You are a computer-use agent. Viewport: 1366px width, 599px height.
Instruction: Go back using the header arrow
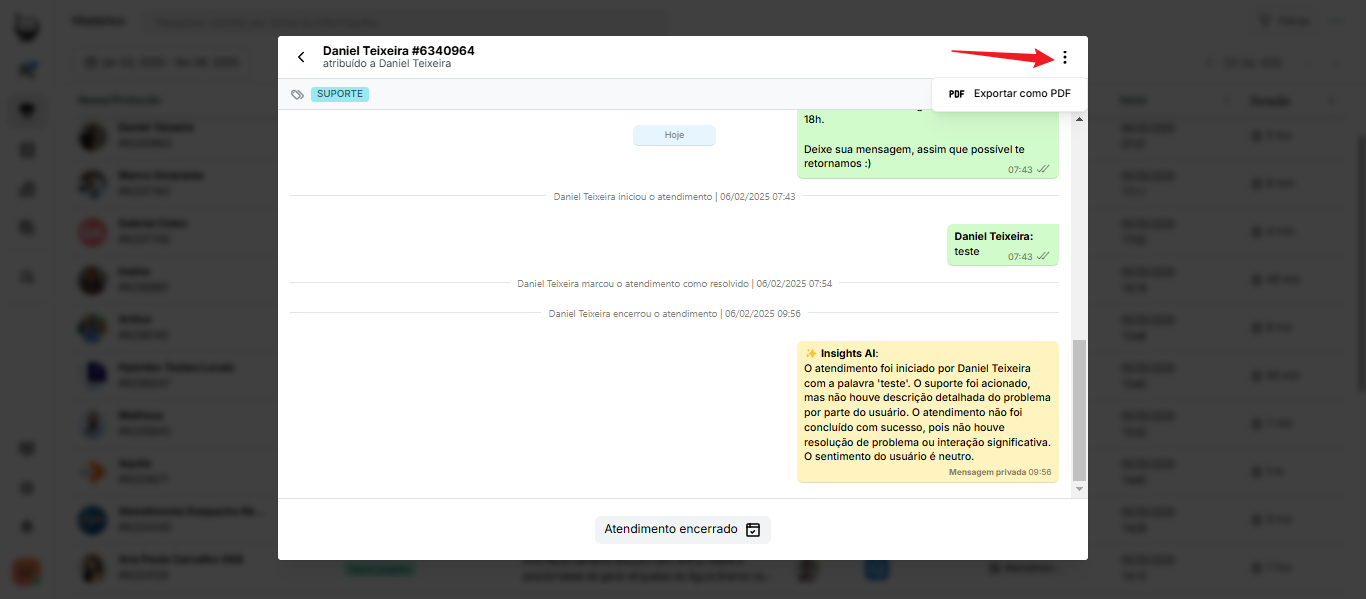(301, 57)
